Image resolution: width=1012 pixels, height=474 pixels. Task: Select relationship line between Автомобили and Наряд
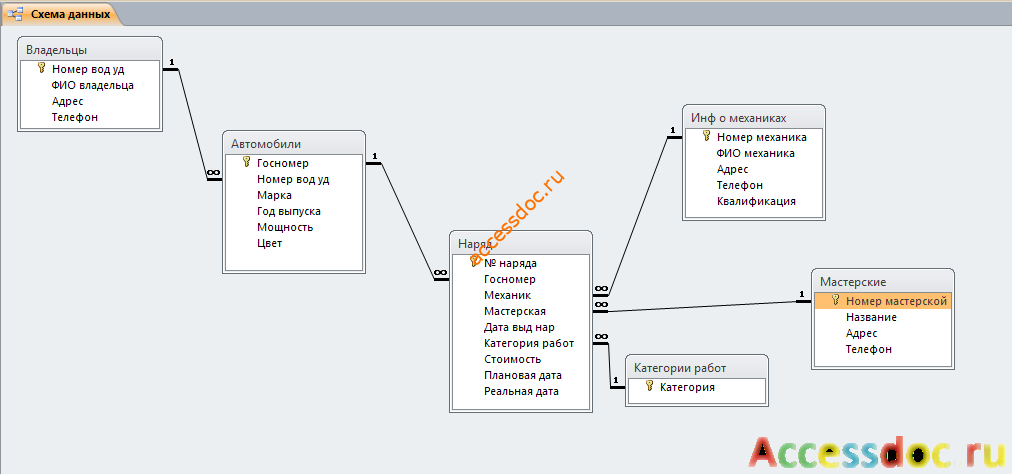pyautogui.click(x=409, y=222)
